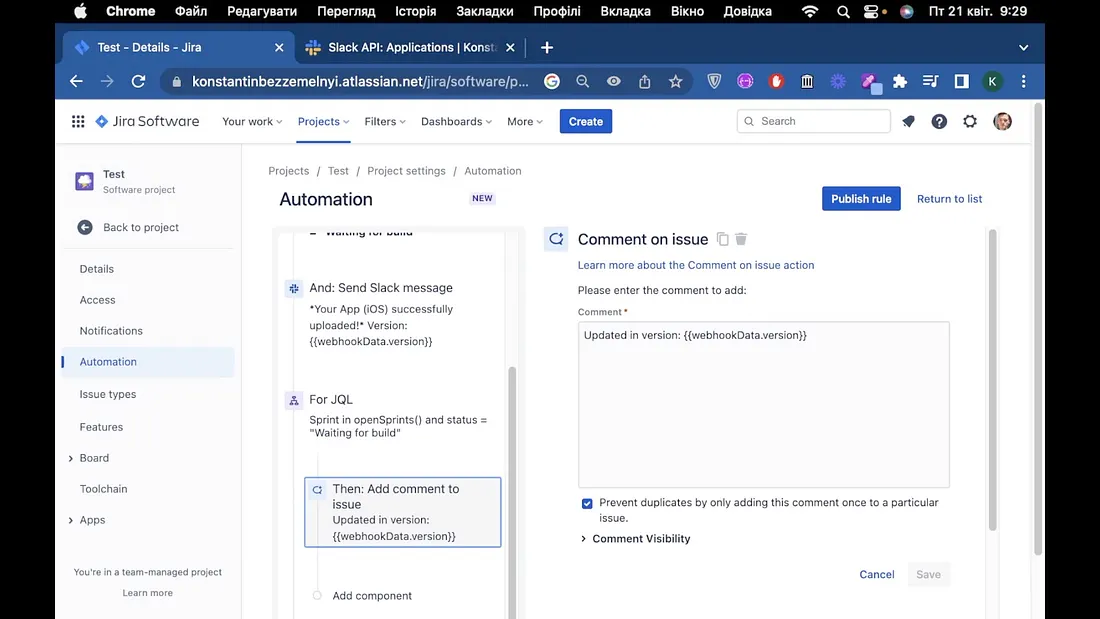Click the Publish rule button

[x=861, y=199]
